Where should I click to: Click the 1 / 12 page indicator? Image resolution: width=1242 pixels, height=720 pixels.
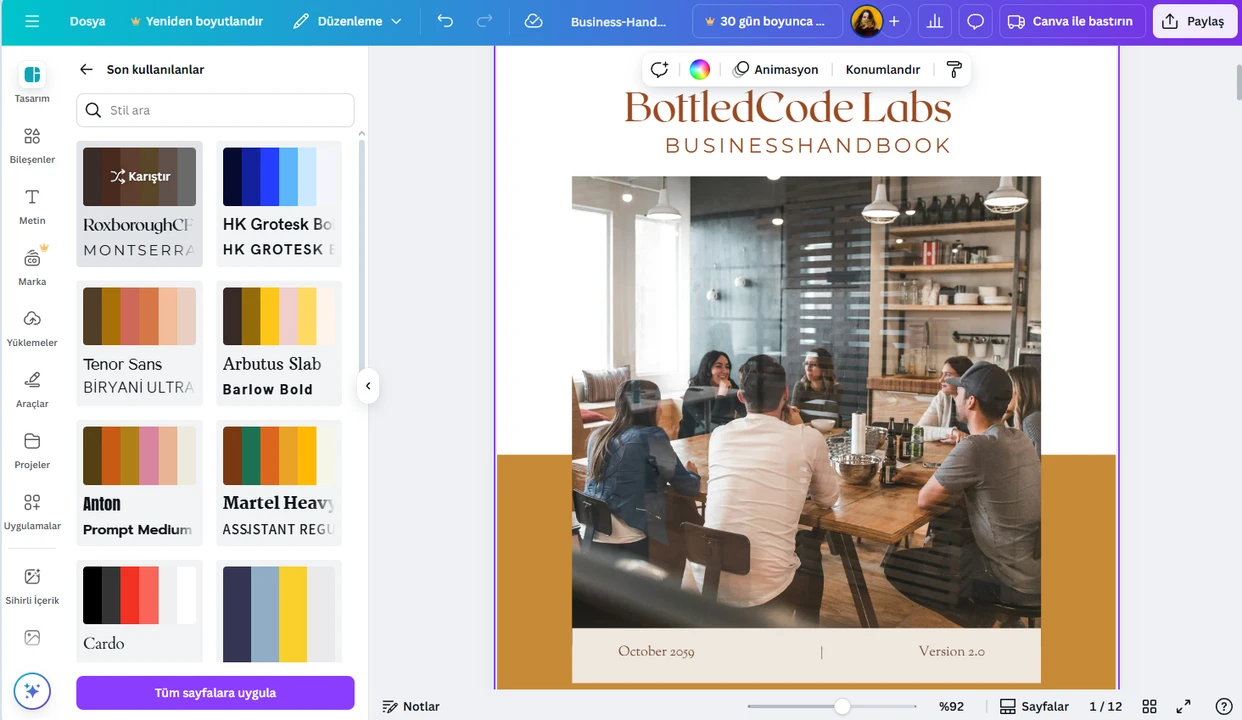pos(1105,706)
